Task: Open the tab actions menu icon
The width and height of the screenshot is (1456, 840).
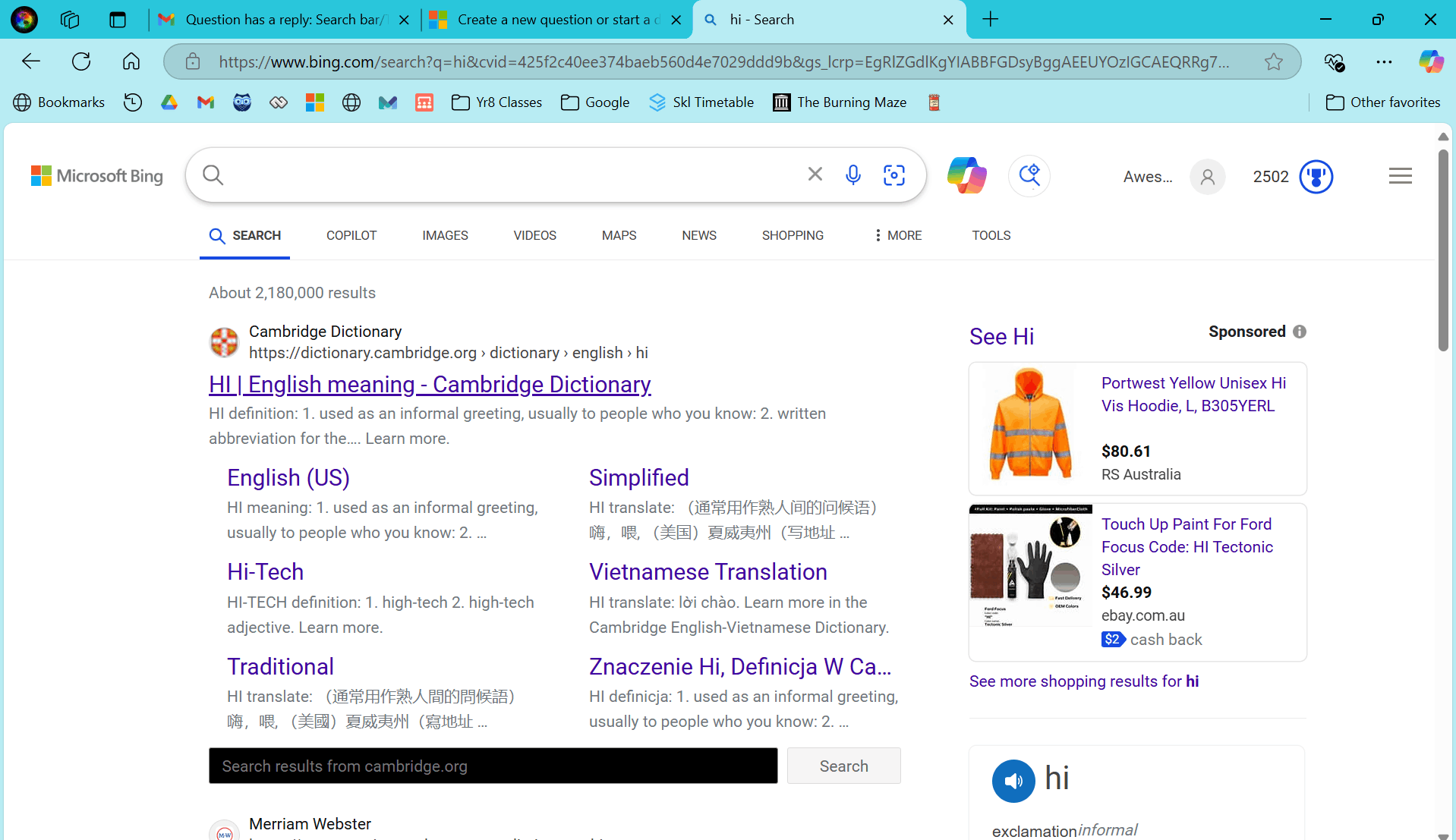Action: pos(118,20)
